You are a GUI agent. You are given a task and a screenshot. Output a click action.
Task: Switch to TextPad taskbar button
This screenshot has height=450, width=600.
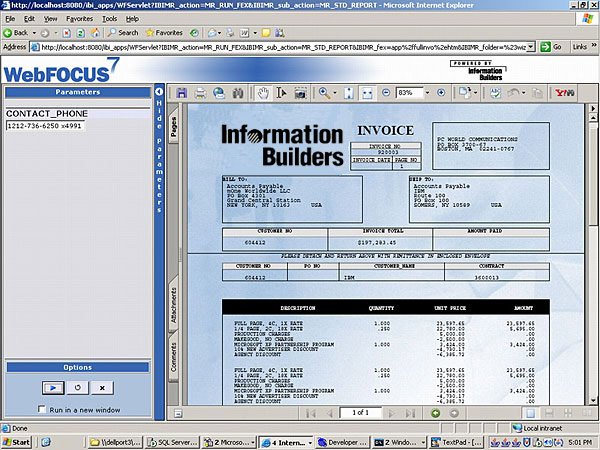pos(457,442)
